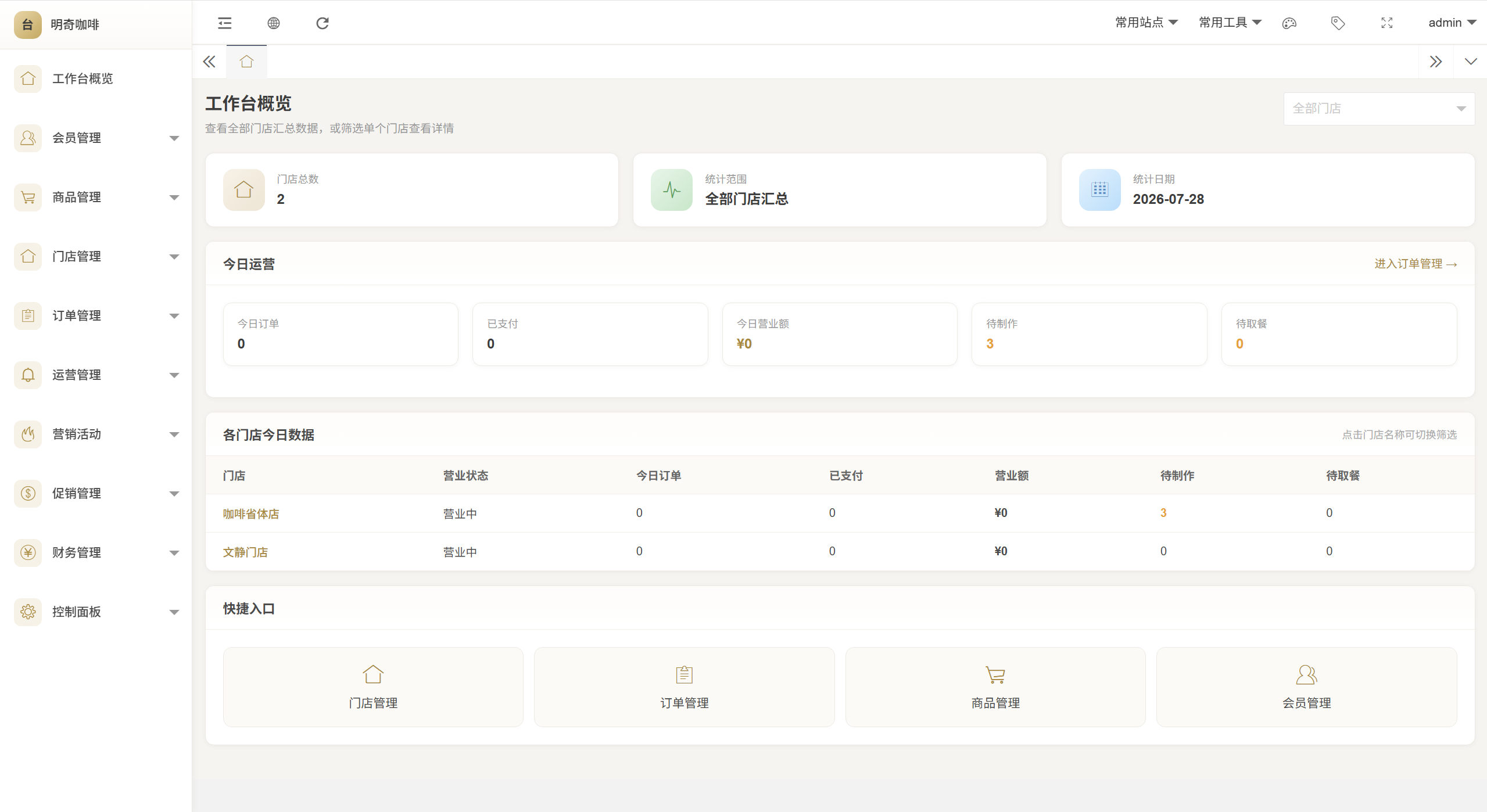This screenshot has height=812, width=1487.
Task: Expand 订单管理 sidebar menu arrow
Action: pyautogui.click(x=174, y=316)
